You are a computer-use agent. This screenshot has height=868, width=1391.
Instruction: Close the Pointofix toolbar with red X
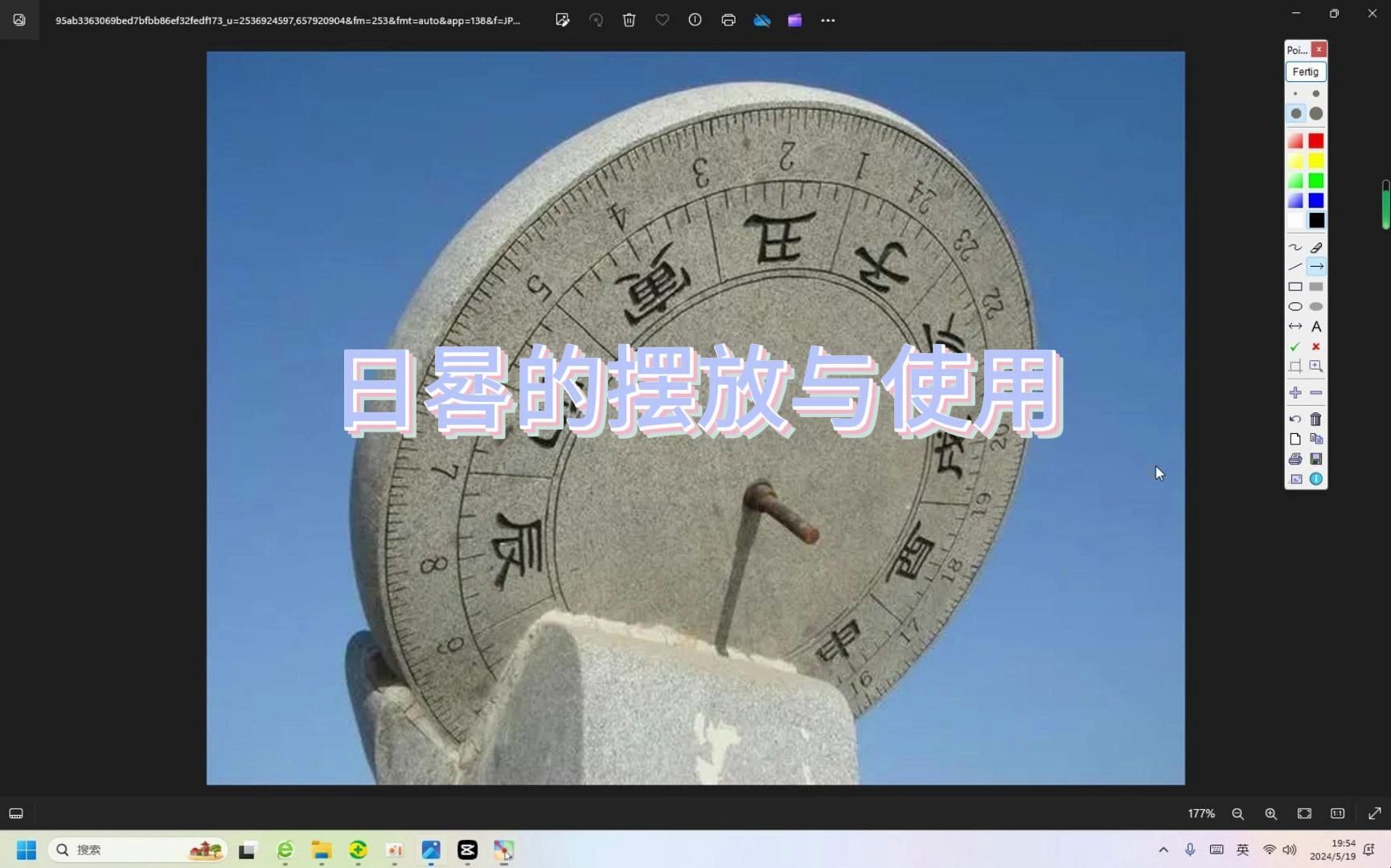point(1319,50)
